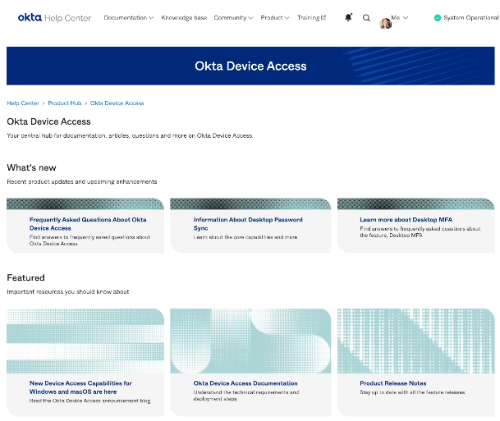Click 'Read the Okta Device Access announcement blog' text
The image size is (500, 421).
[90, 401]
